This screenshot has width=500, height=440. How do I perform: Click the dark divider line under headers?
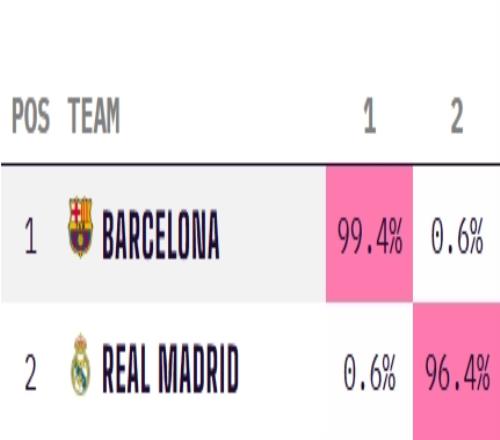[x=250, y=164]
